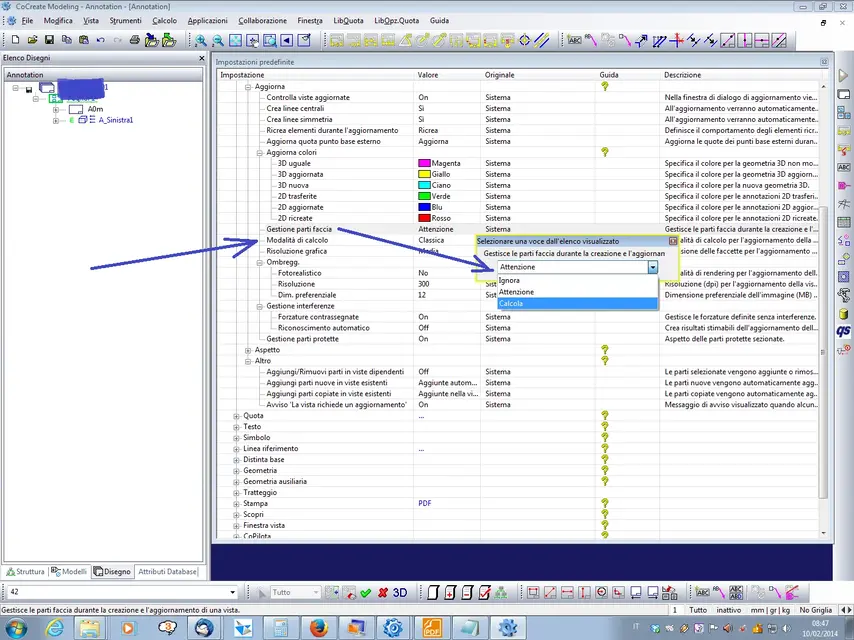The width and height of the screenshot is (854, 640).
Task: Click the Firefox icon in the taskbar
Action: (319, 628)
